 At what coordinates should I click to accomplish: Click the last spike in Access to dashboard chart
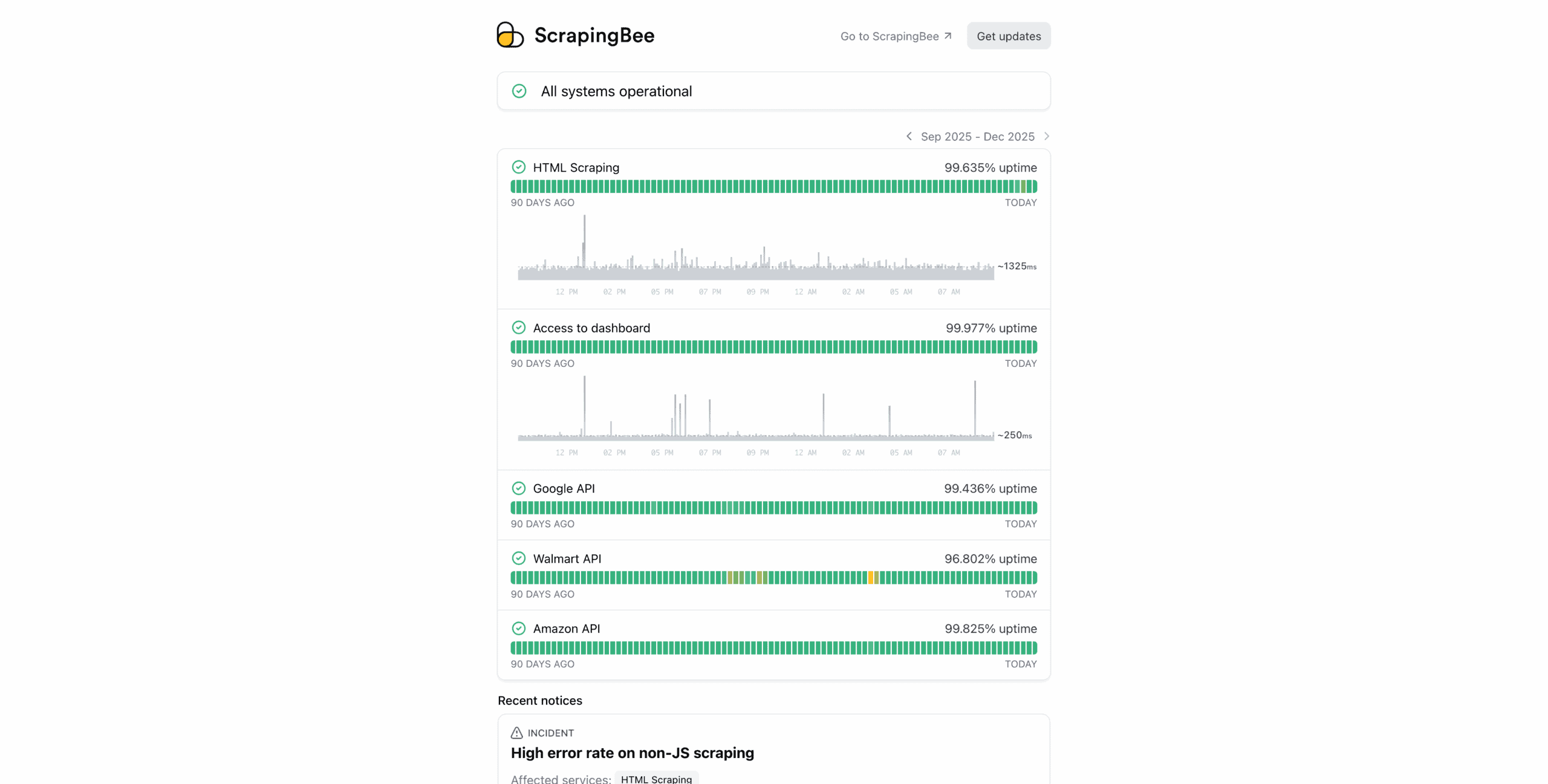[975, 405]
